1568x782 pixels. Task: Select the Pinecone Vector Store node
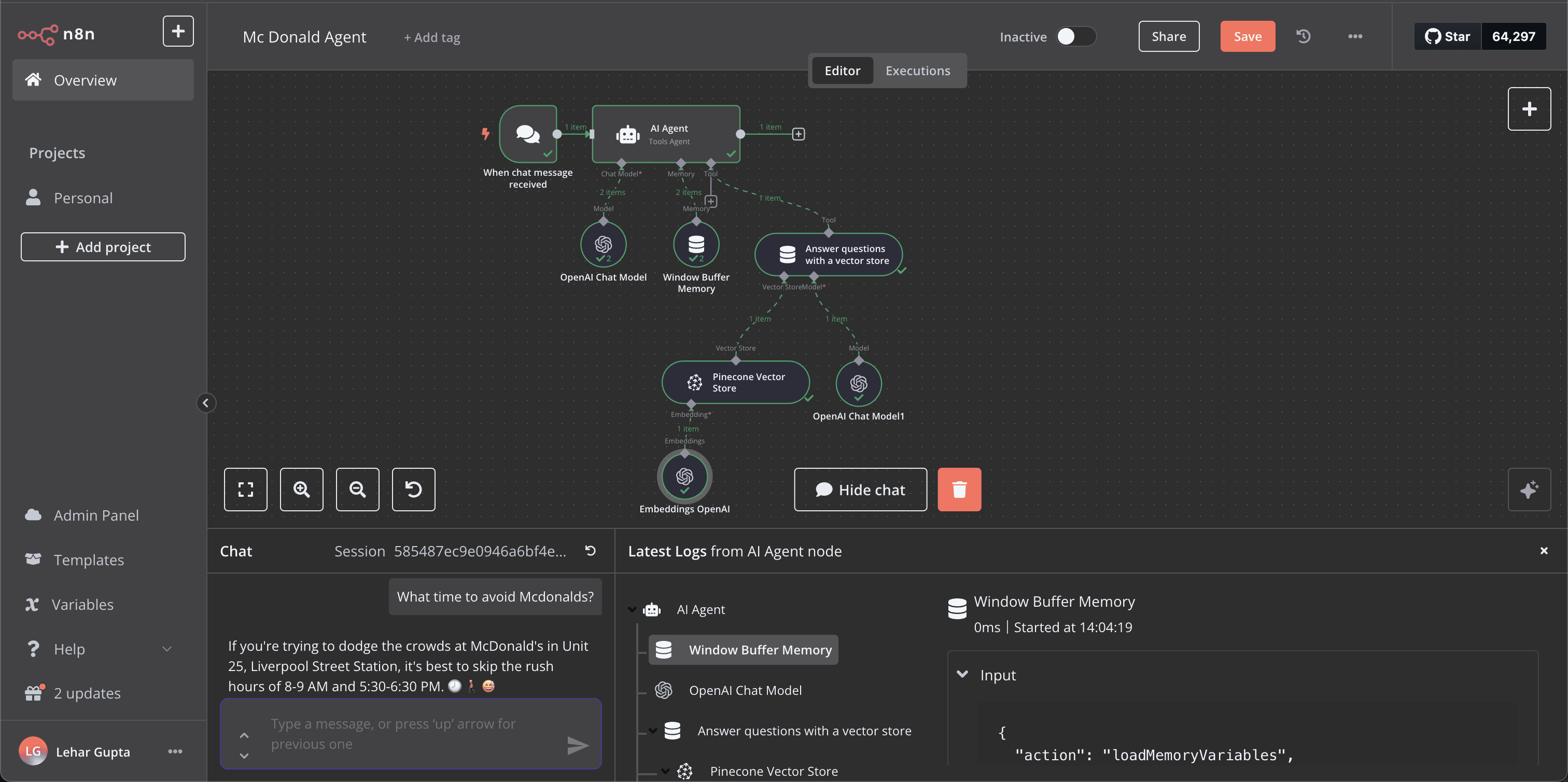[735, 382]
